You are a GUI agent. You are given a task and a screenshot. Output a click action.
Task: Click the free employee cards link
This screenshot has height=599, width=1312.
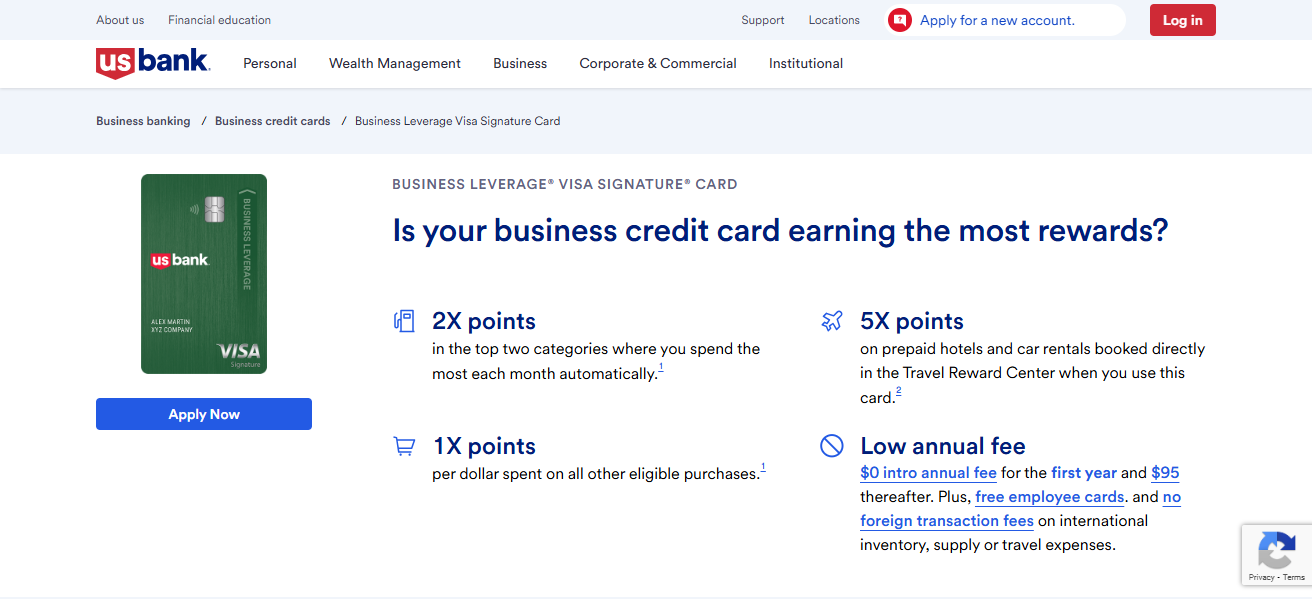point(1050,497)
